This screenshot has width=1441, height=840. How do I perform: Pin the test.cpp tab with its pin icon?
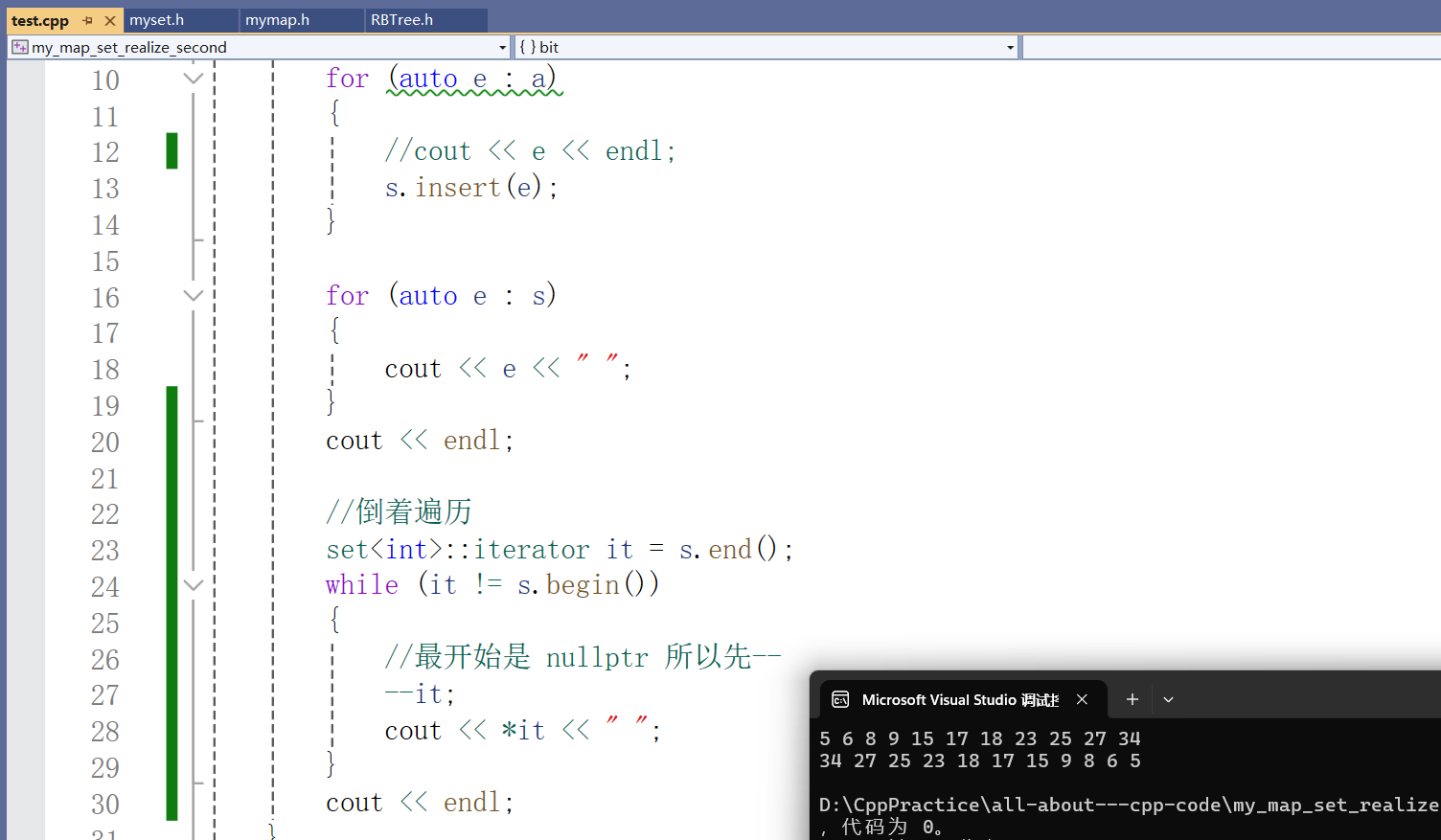point(88,20)
